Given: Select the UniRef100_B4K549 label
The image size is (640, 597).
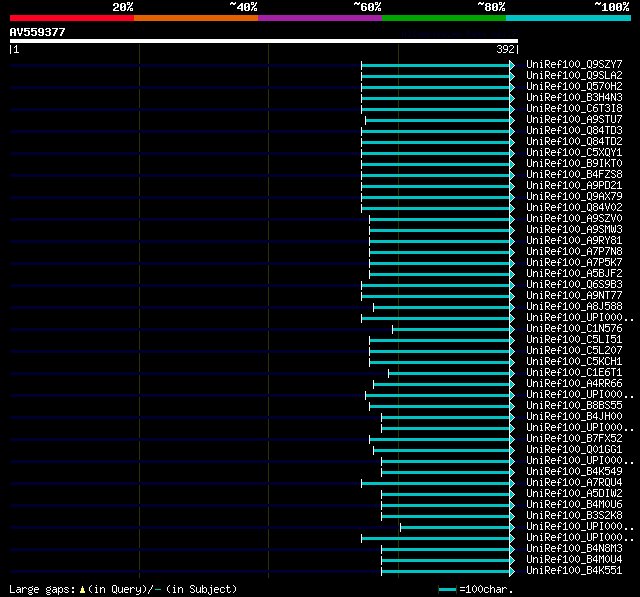Looking at the screenshot, I should pyautogui.click(x=574, y=472).
